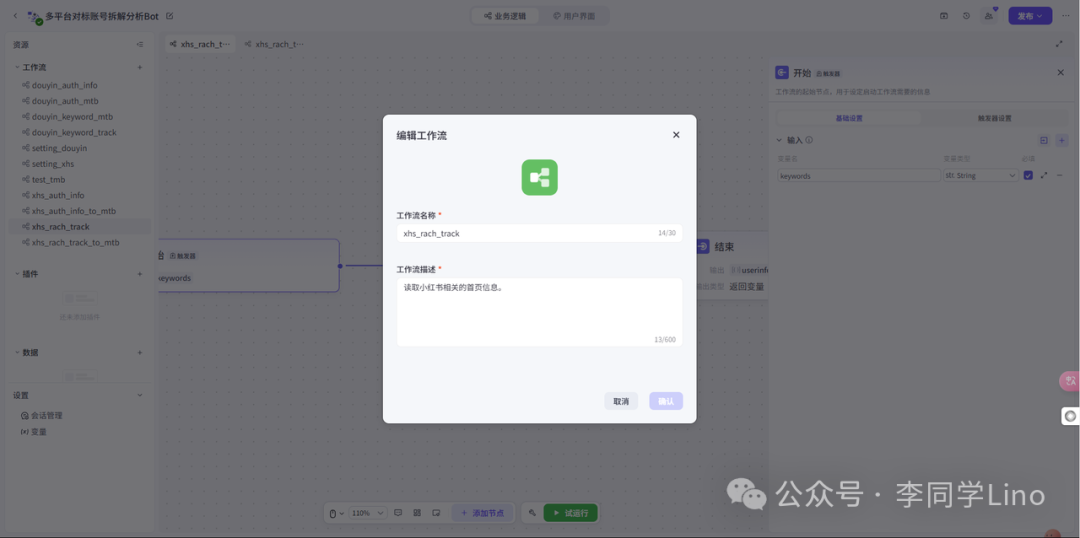Viewport: 1080px width, 538px height.
Task: Collapse the 插件 section
Action: pyautogui.click(x=17, y=273)
